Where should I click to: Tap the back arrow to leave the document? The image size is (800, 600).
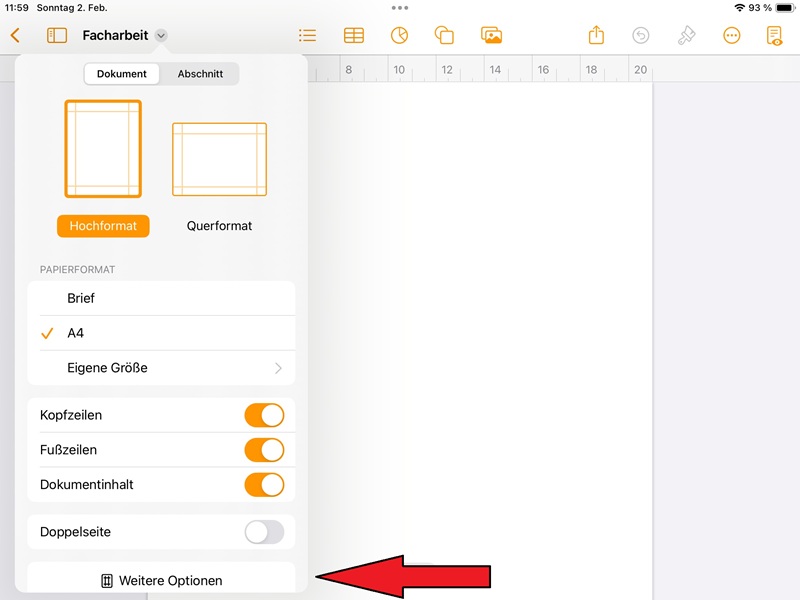pos(15,35)
